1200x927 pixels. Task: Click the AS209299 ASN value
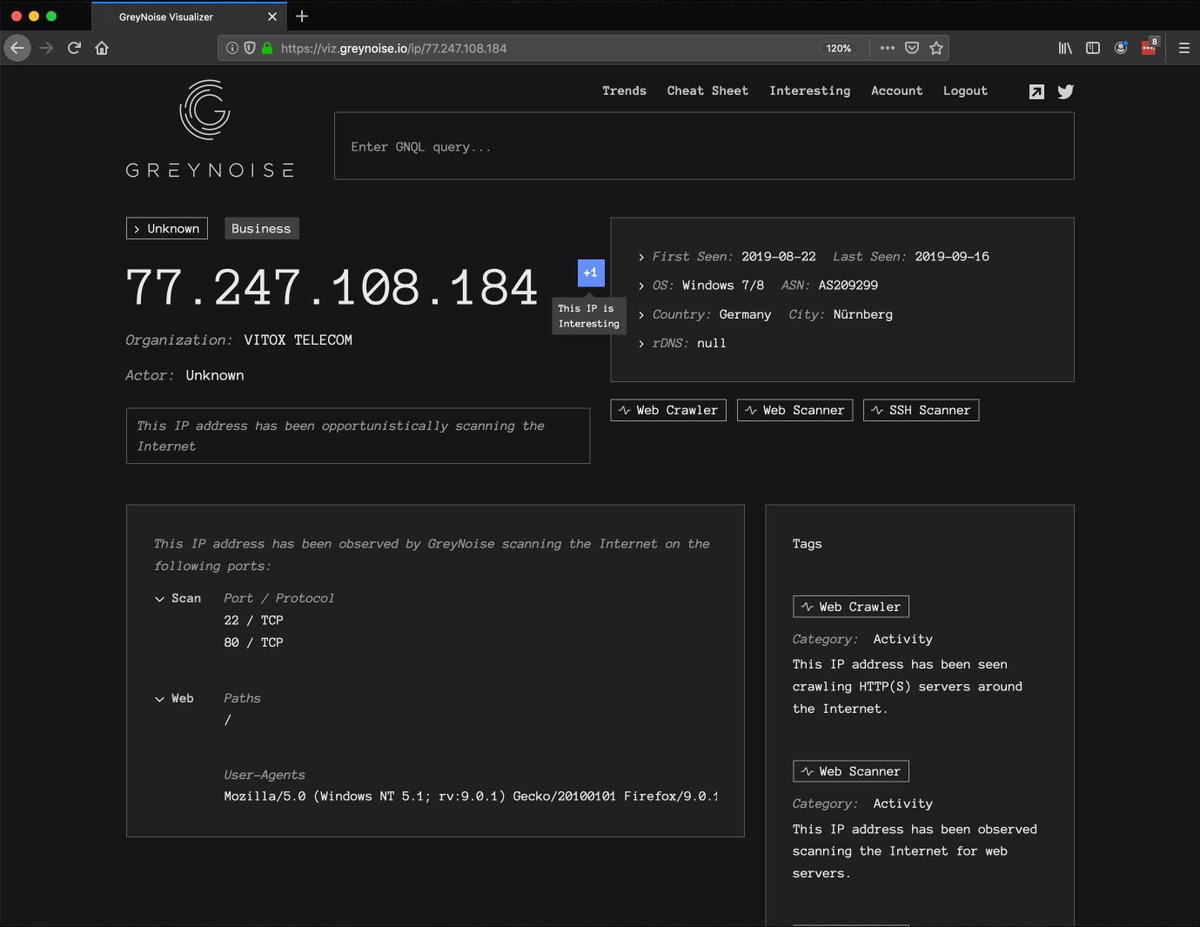point(848,285)
